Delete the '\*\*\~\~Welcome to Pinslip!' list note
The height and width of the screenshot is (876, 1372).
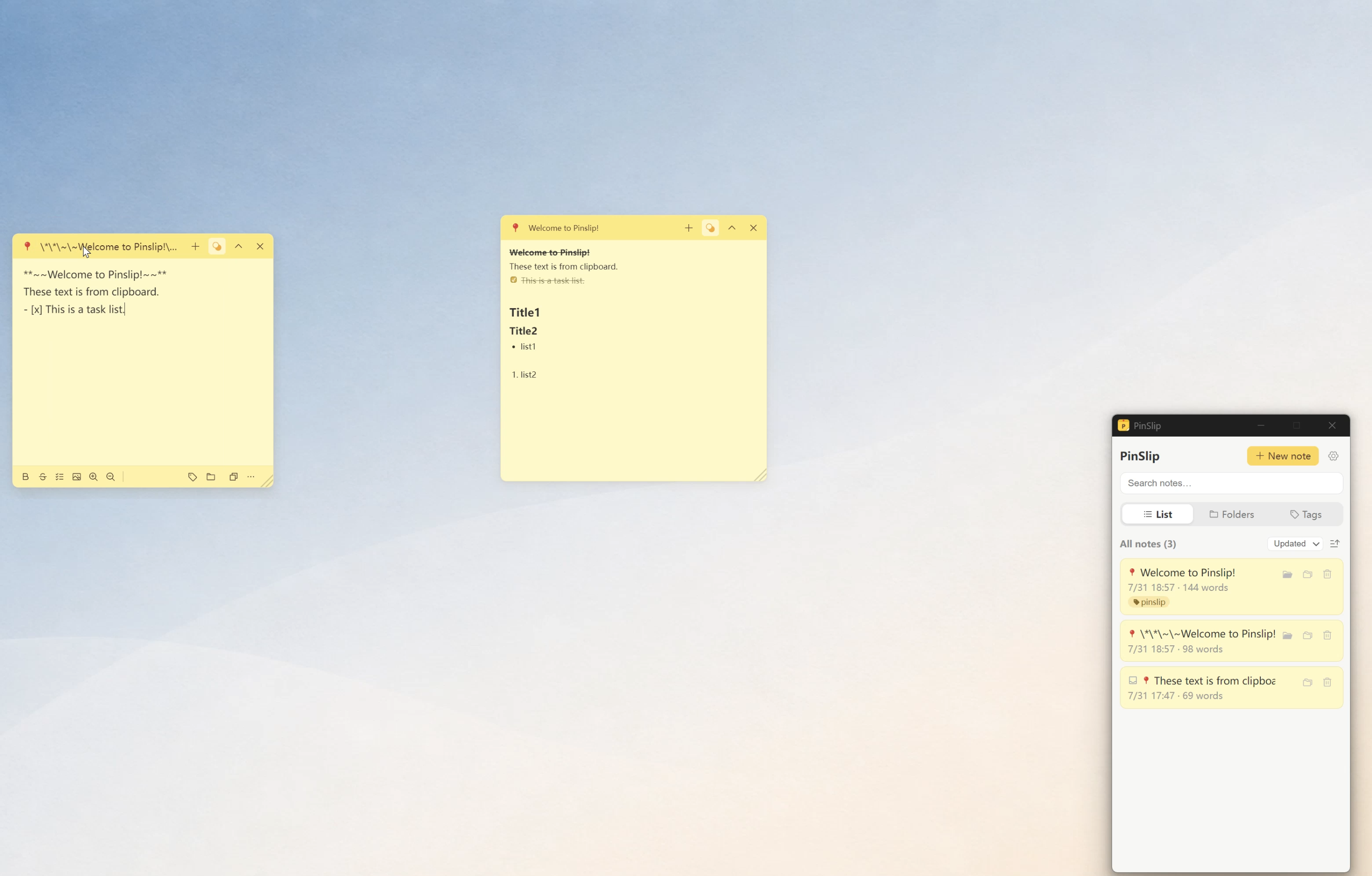tap(1327, 635)
